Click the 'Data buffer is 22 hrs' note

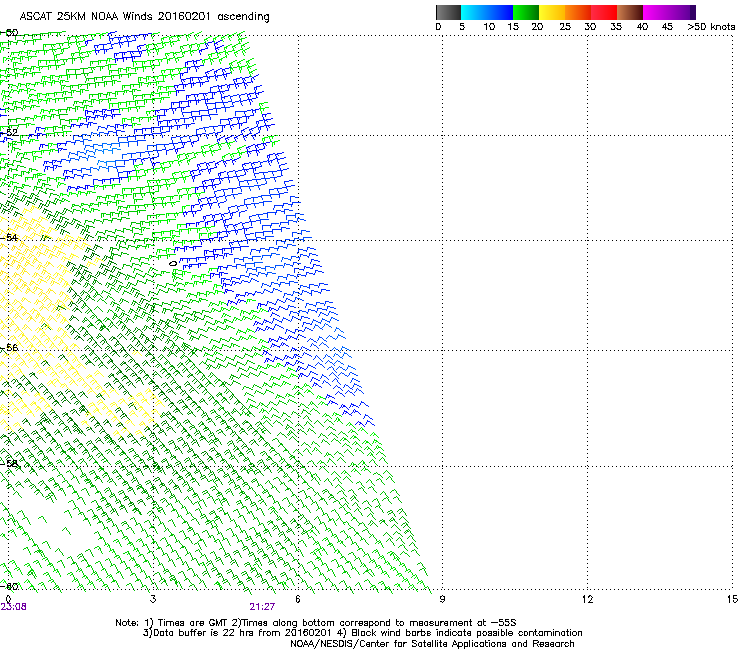[x=362, y=633]
